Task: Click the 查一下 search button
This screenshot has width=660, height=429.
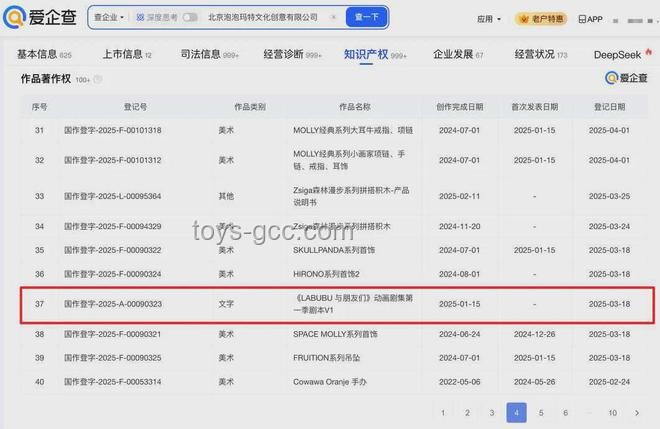Action: coord(367,17)
